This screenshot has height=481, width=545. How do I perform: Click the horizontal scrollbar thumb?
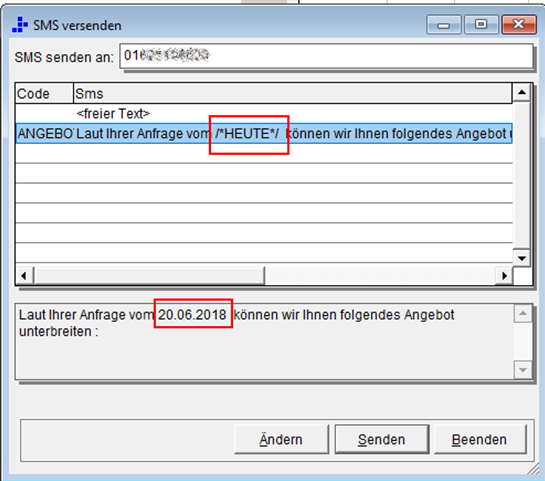click(x=149, y=276)
